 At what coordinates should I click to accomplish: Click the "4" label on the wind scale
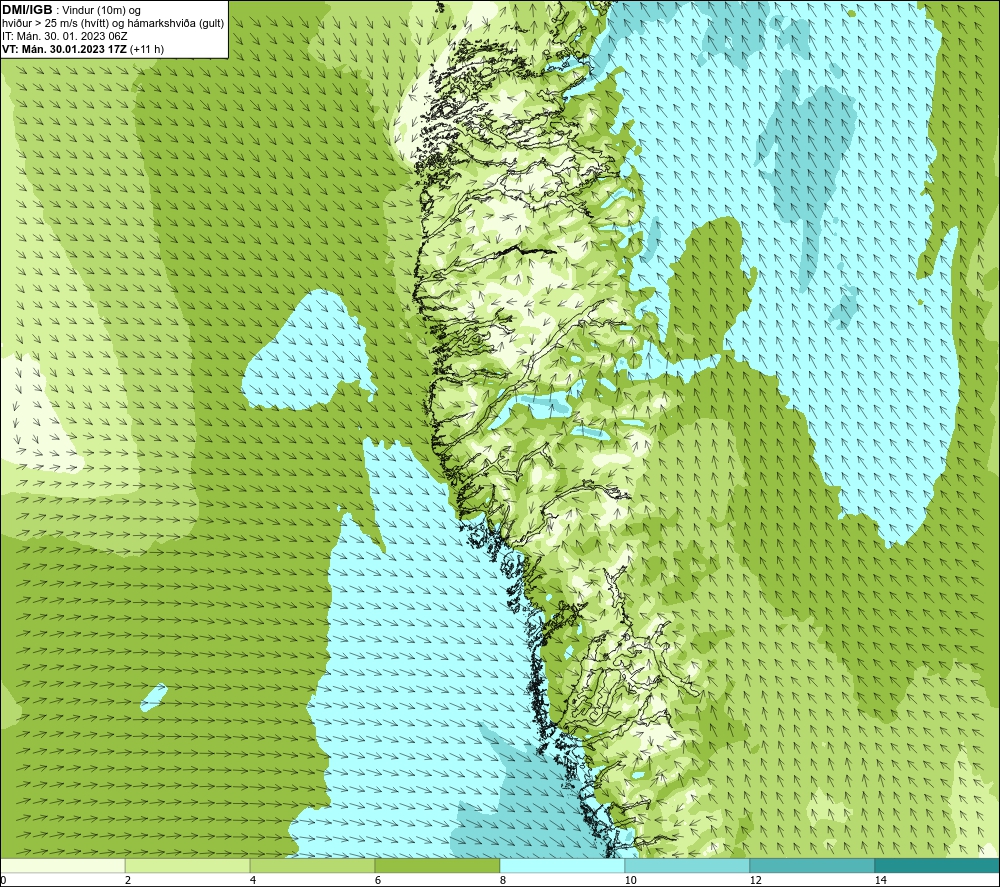pos(253,880)
